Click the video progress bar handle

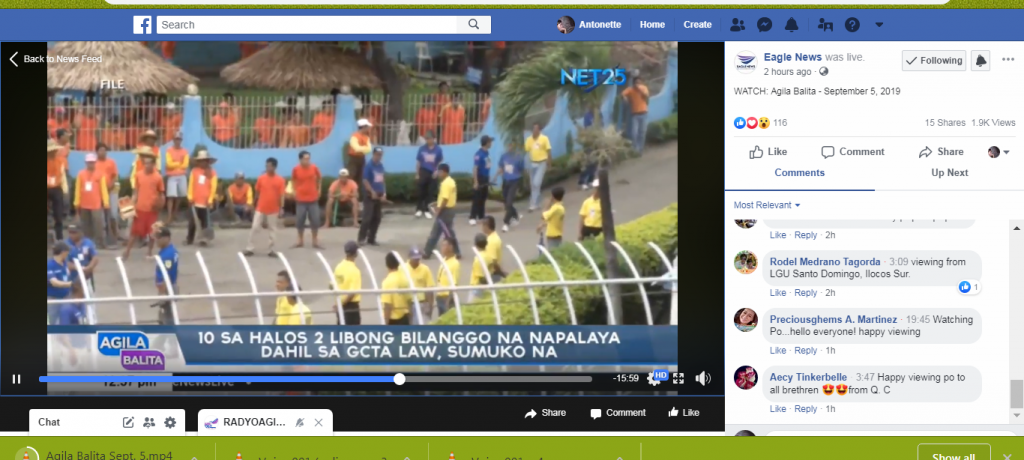click(400, 379)
